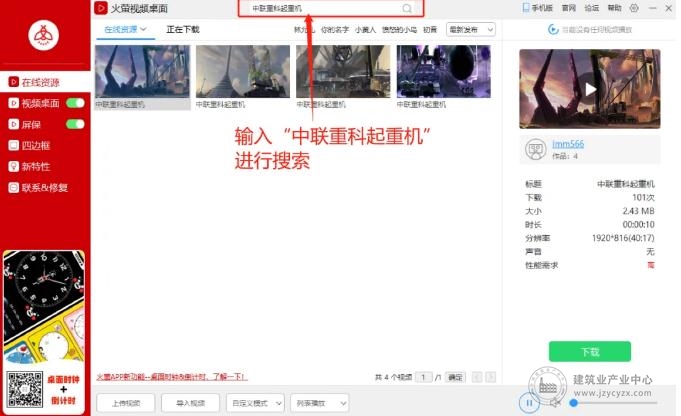The image size is (681, 416).
Task: Click the firefly logo in the sidebar
Action: (x=43, y=35)
